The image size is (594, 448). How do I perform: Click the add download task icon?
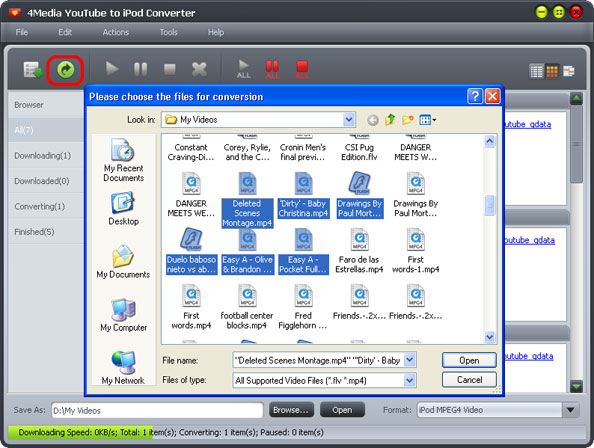[33, 70]
